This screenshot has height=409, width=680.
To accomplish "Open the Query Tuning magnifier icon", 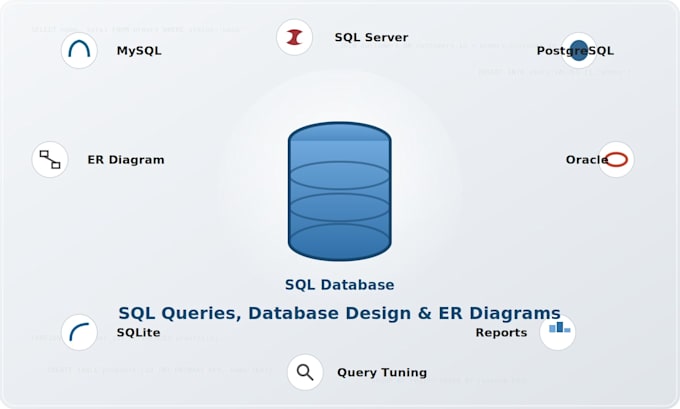I will click(305, 372).
